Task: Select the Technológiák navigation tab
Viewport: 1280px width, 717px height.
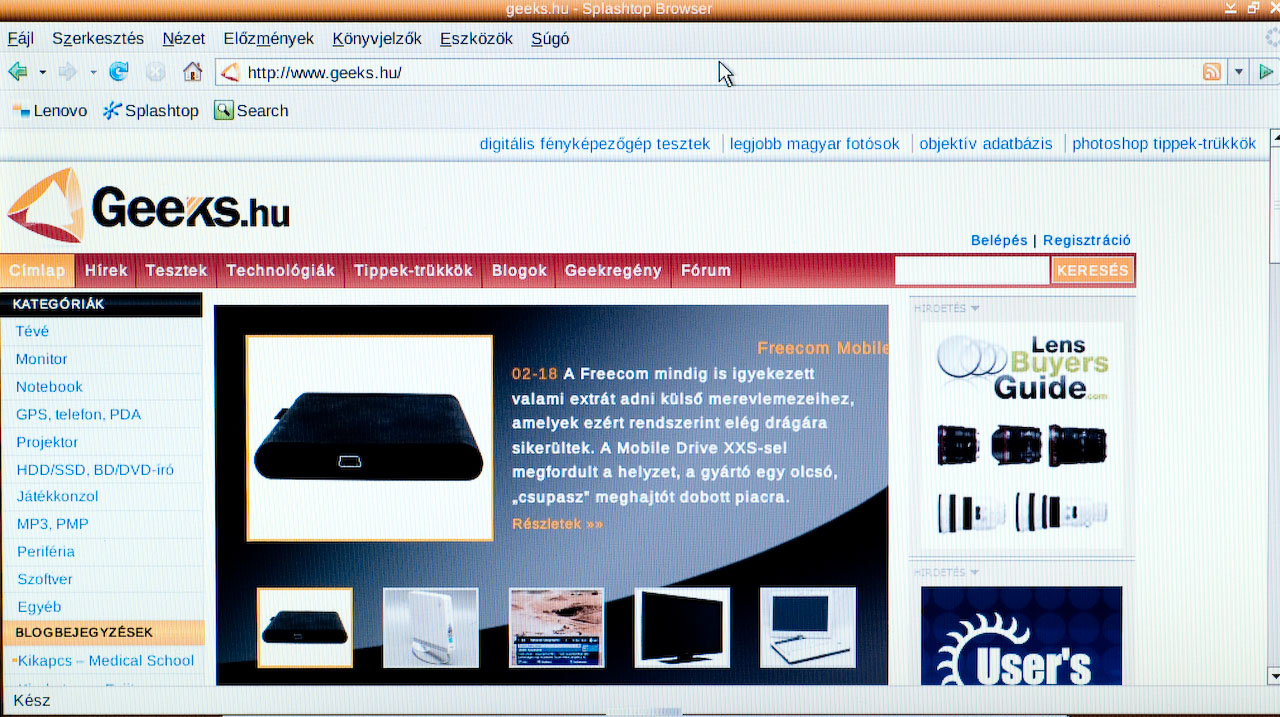Action: coord(281,270)
